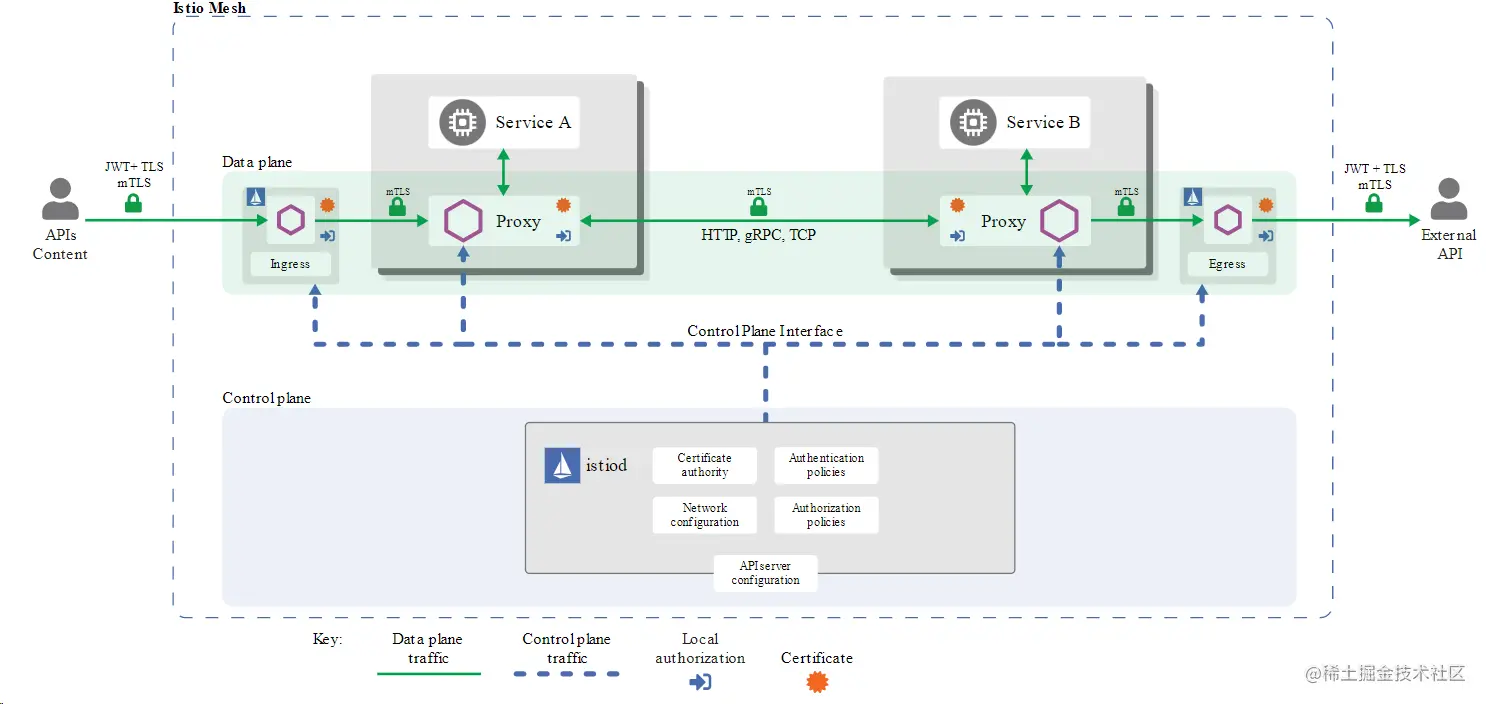Click the APIs Content label
The image size is (1486, 704).
[x=60, y=245]
